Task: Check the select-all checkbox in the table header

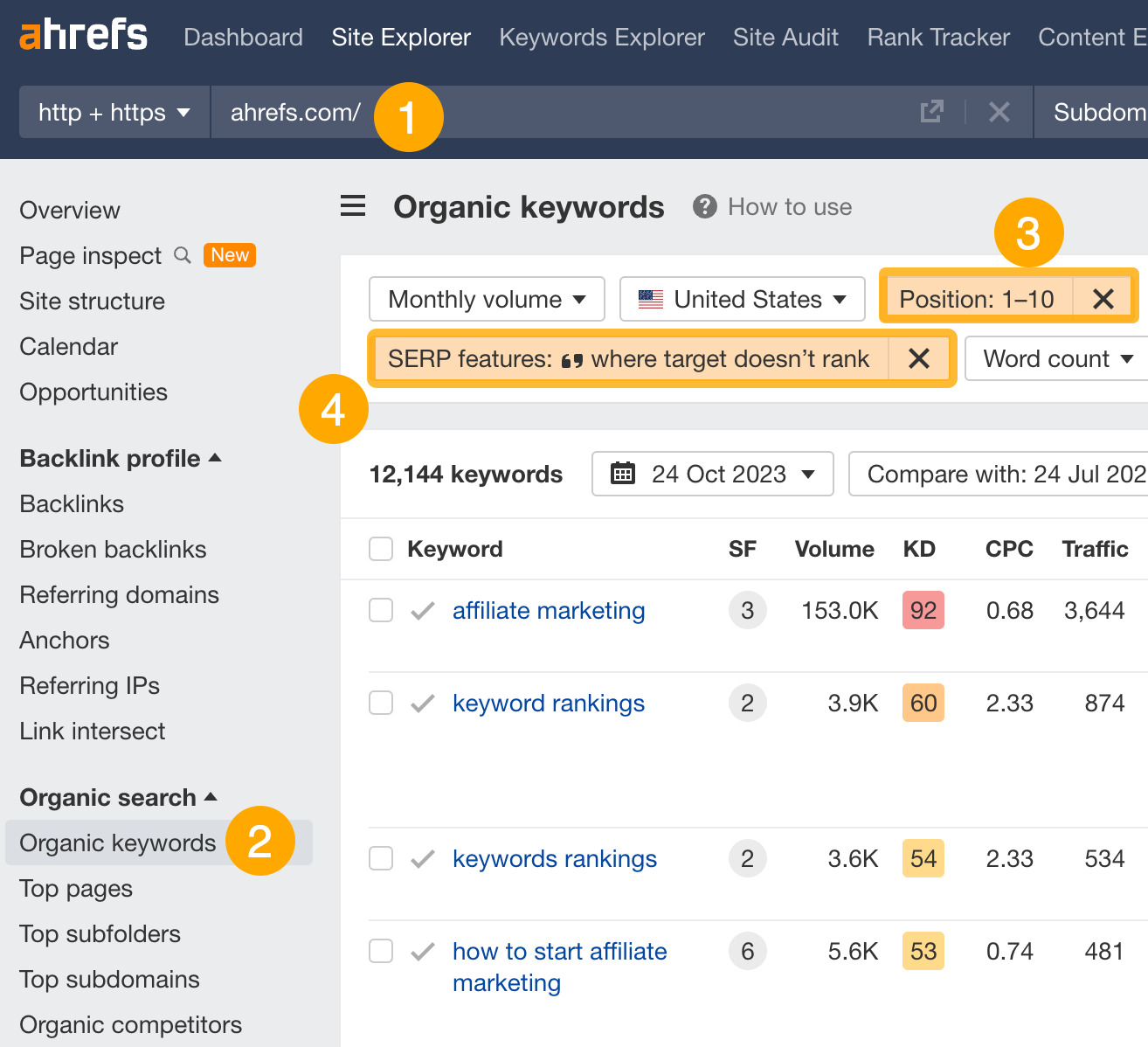Action: pyautogui.click(x=381, y=549)
